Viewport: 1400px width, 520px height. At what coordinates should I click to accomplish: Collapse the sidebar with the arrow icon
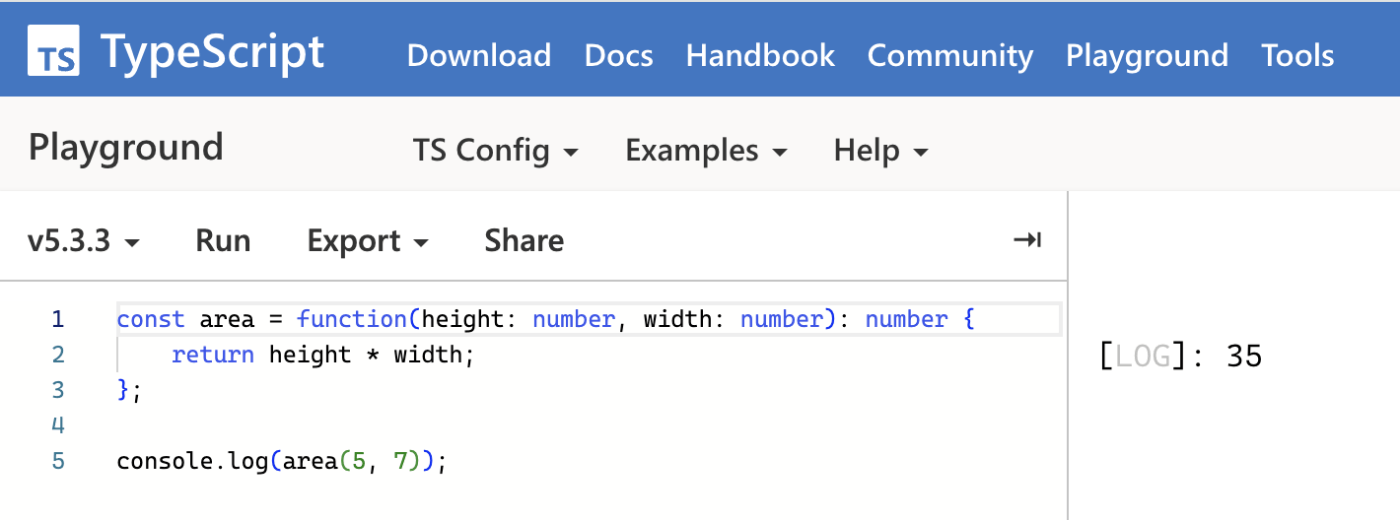click(x=1027, y=240)
